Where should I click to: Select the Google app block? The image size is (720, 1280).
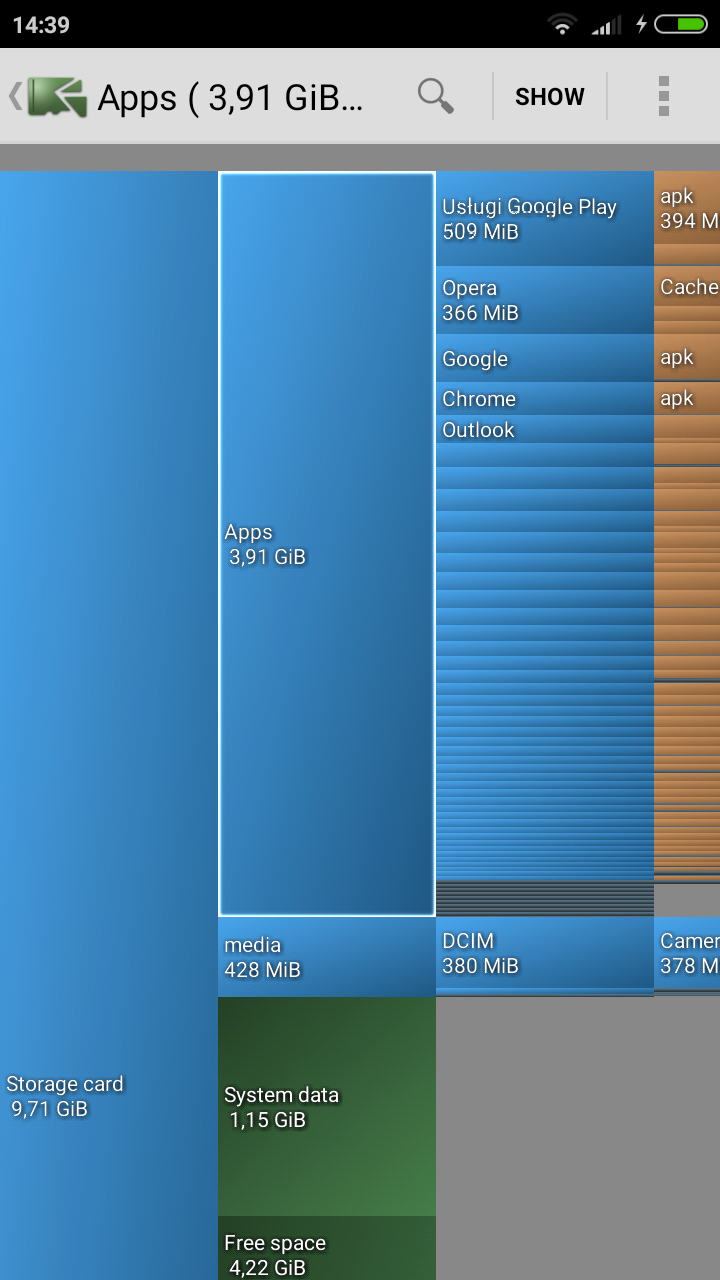click(x=544, y=358)
